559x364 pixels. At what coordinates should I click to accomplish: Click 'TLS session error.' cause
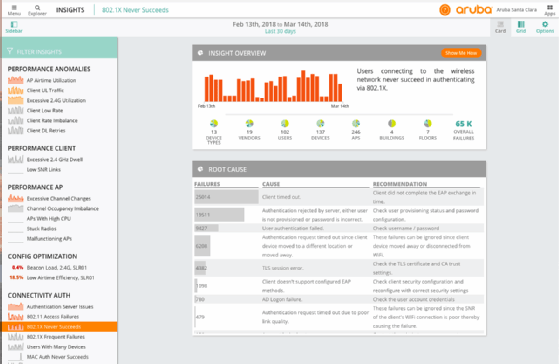(282, 268)
